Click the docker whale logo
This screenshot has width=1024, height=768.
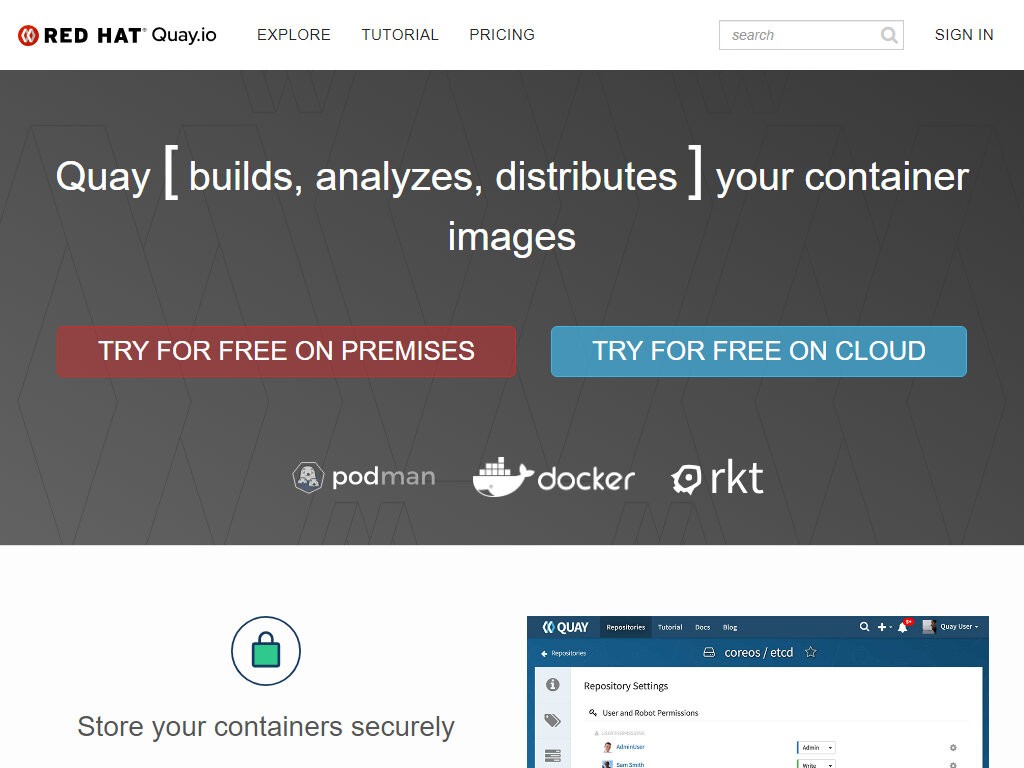click(554, 477)
